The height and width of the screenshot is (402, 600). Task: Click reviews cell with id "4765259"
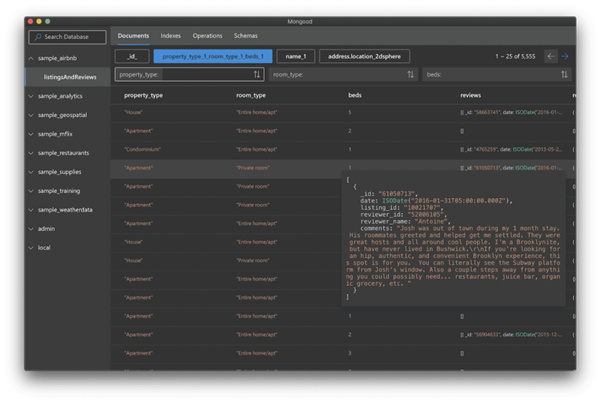pyautogui.click(x=511, y=150)
